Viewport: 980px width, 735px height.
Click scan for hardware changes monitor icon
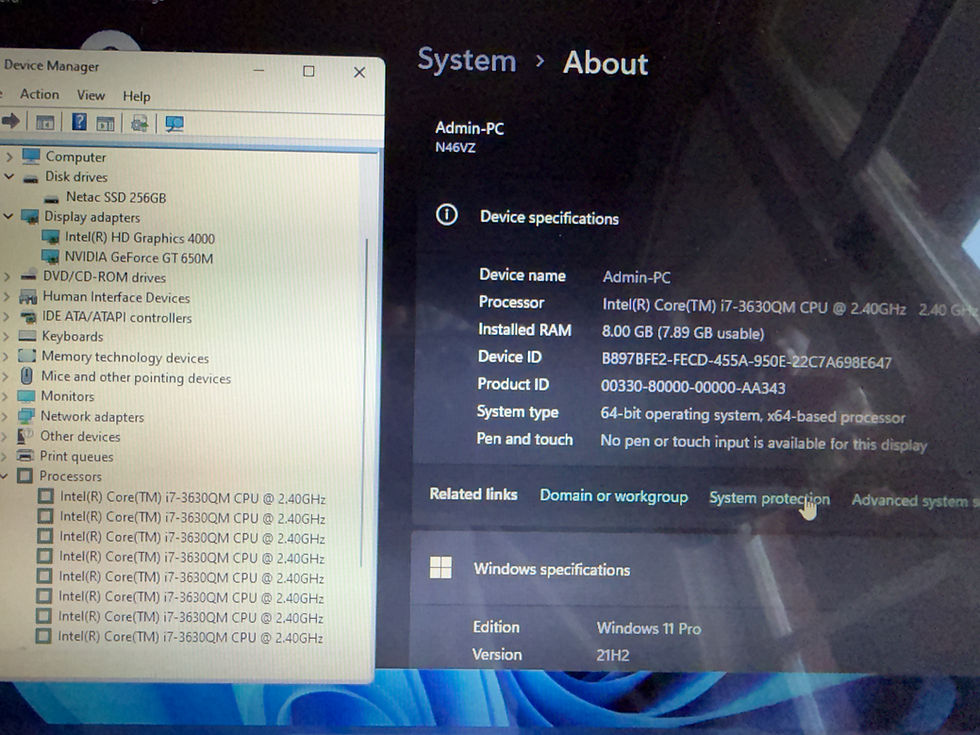point(174,124)
